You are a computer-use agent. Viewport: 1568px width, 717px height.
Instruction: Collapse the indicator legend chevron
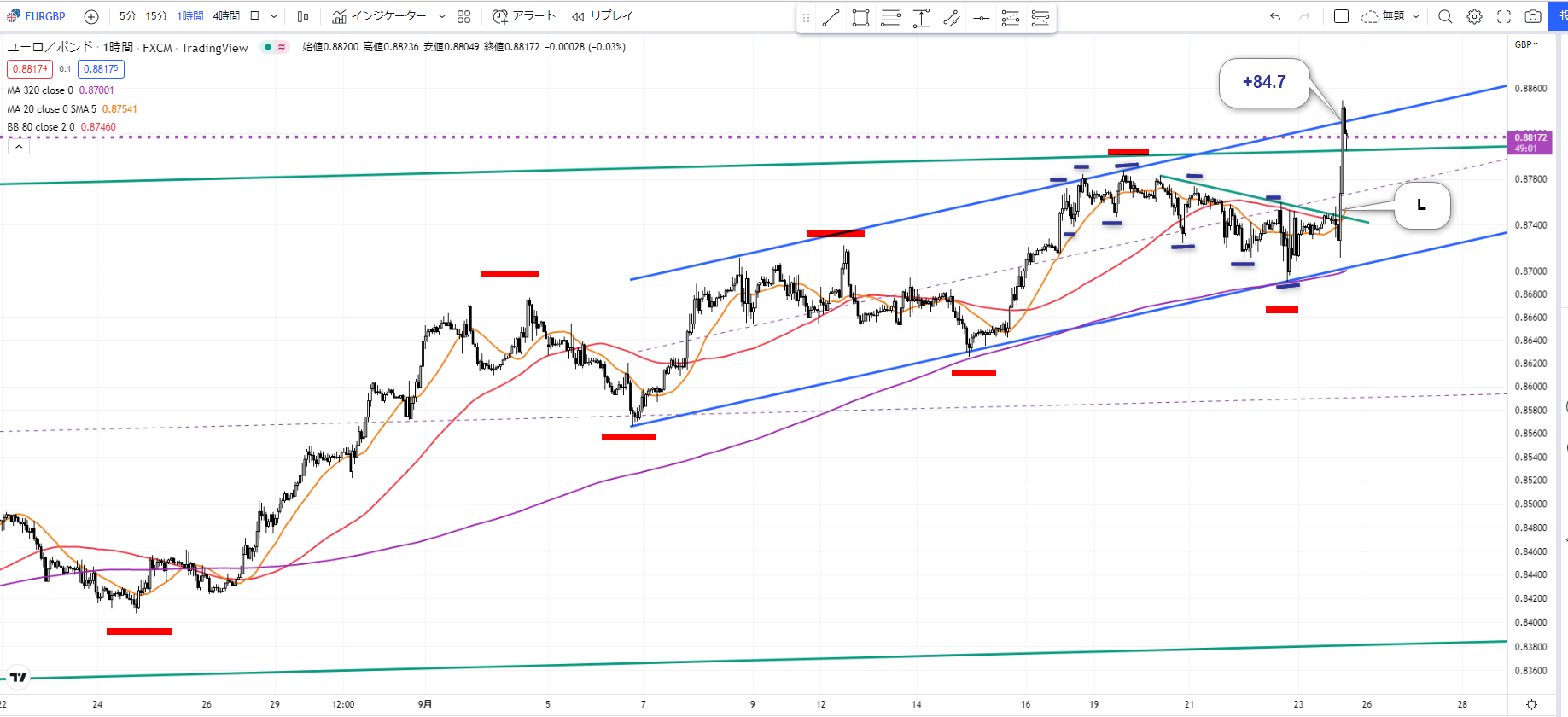[19, 147]
